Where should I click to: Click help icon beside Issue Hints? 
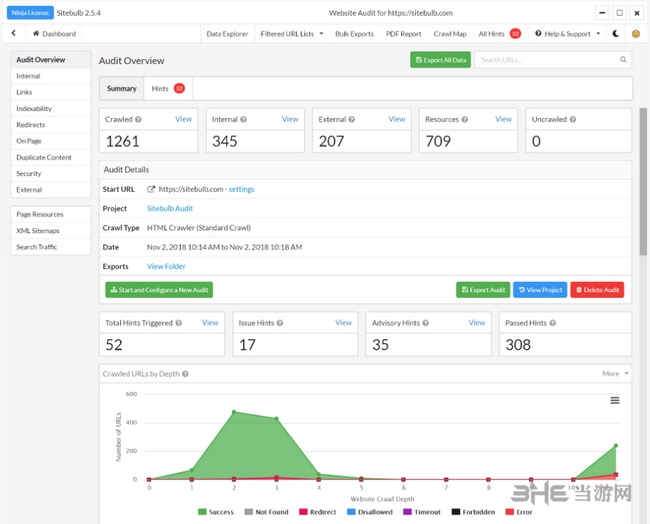[280, 323]
